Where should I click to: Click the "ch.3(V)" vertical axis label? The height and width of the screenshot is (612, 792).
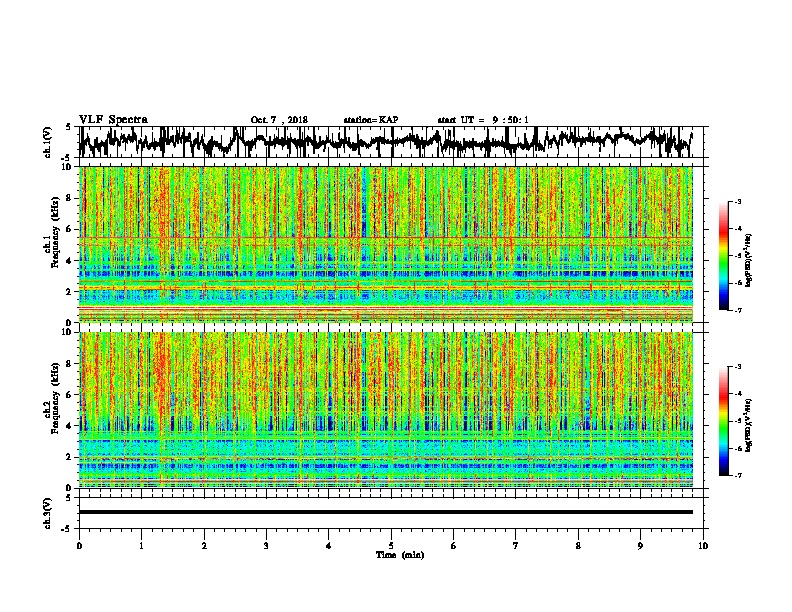tap(48, 513)
